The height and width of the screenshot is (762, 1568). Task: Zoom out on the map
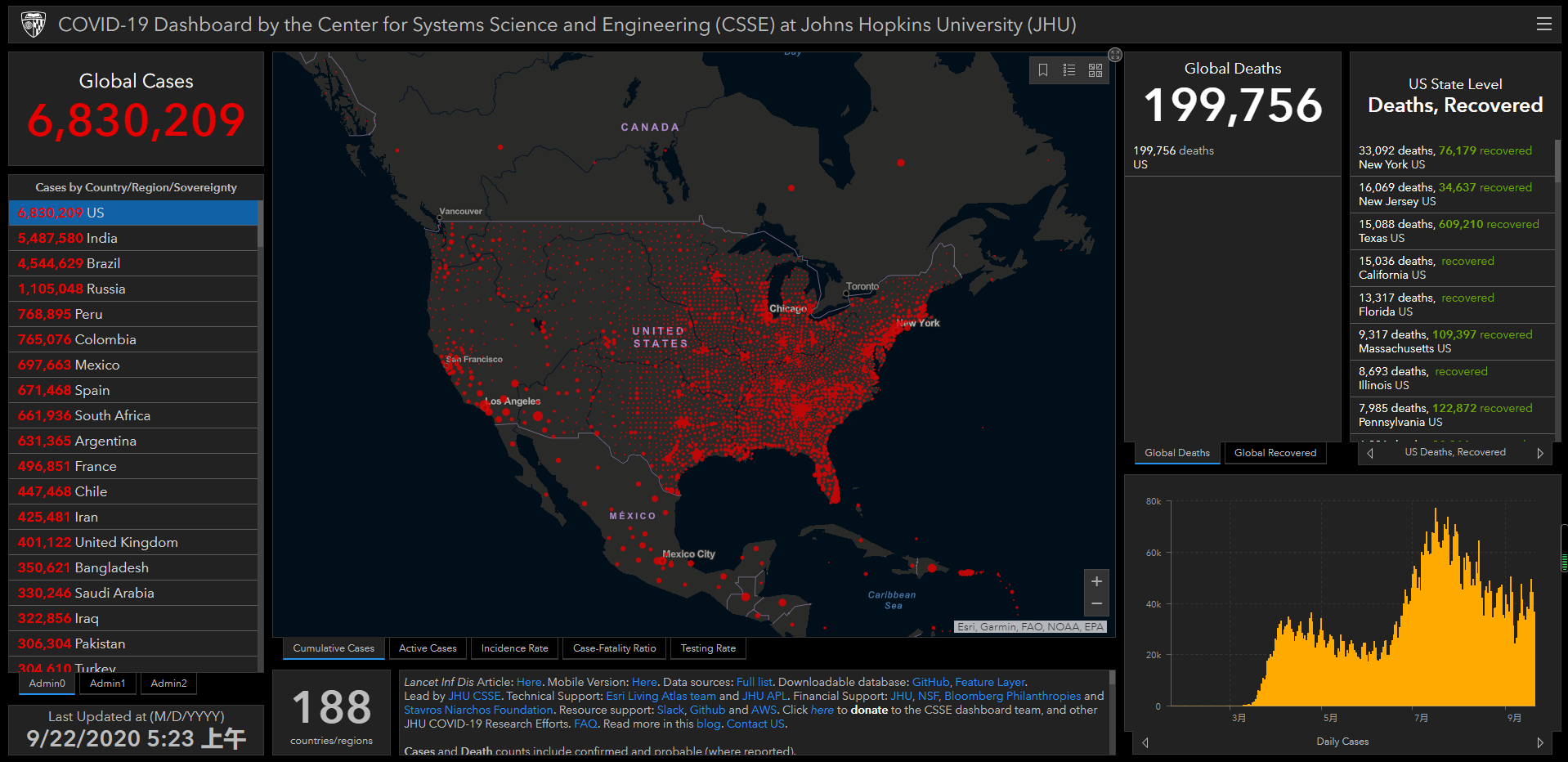point(1096,604)
